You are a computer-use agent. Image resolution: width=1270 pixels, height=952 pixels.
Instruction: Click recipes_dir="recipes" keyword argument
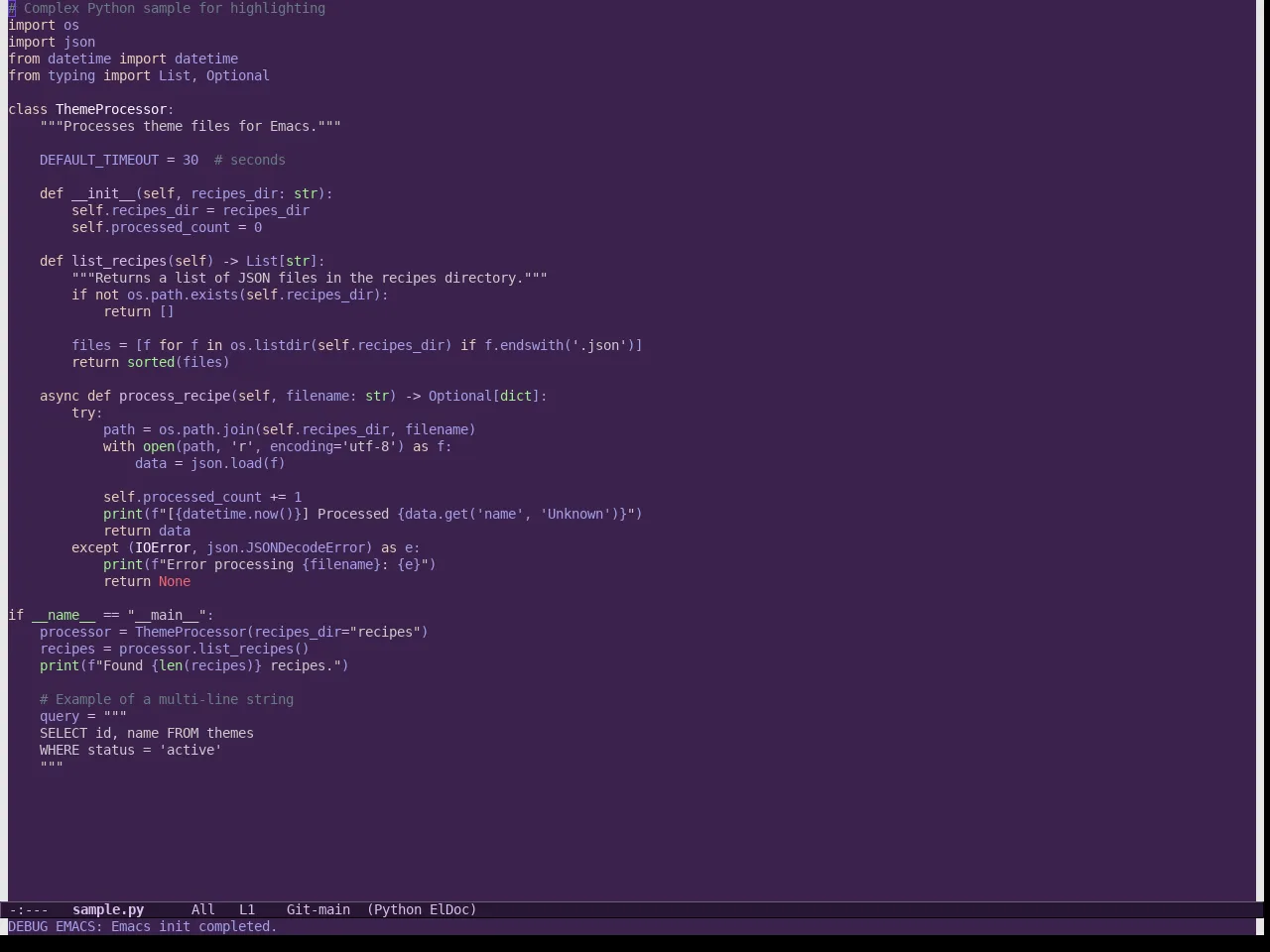337,632
